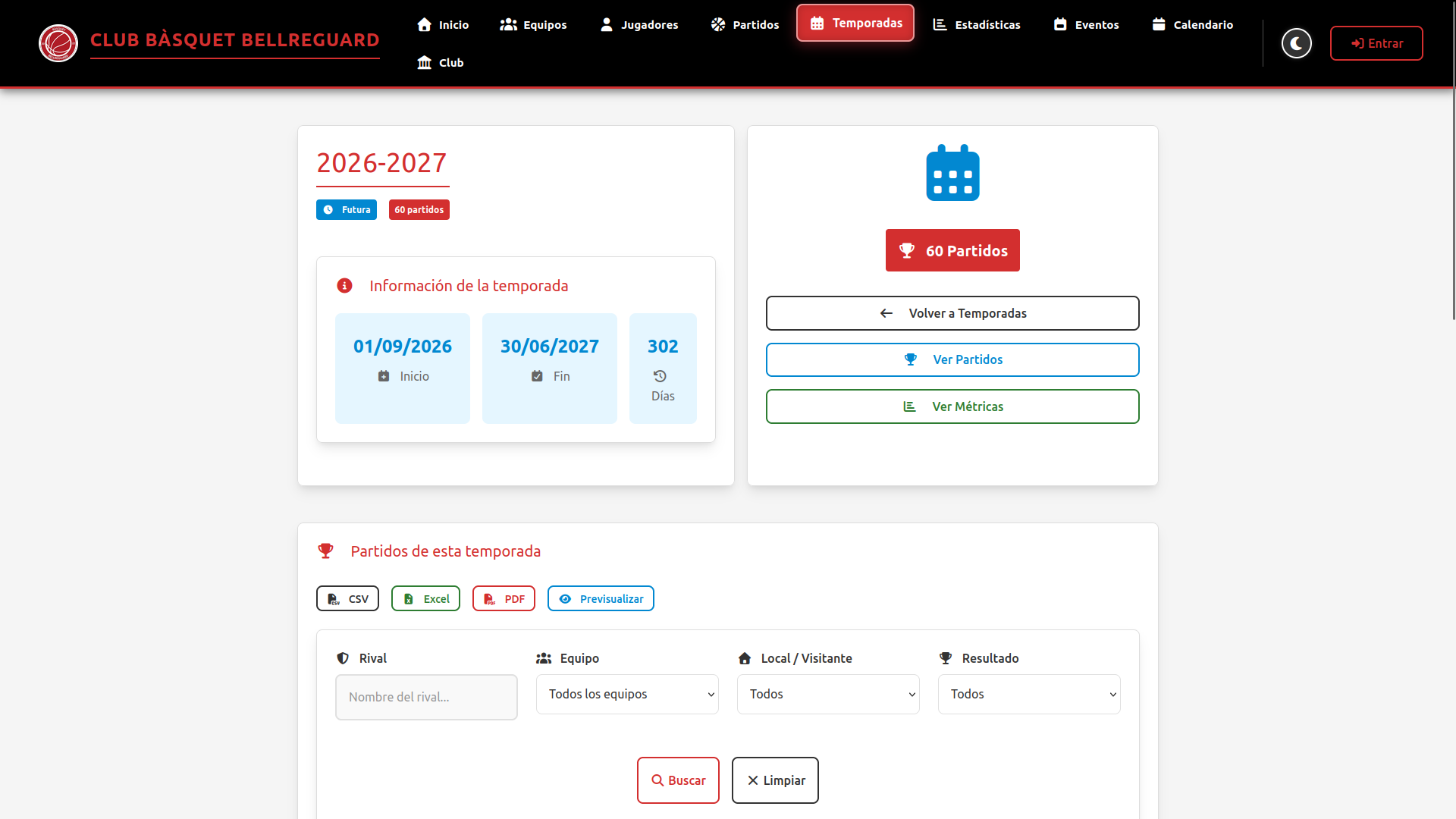Click the Limpiar button
The image size is (1456, 819).
(x=775, y=780)
